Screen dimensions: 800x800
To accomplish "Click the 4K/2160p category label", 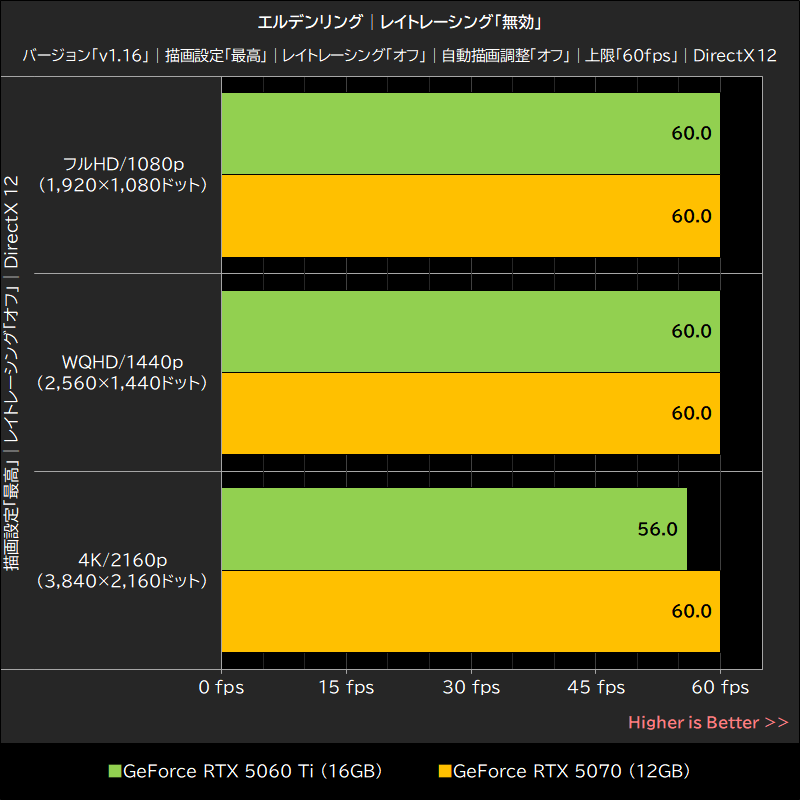I will 122,560.
